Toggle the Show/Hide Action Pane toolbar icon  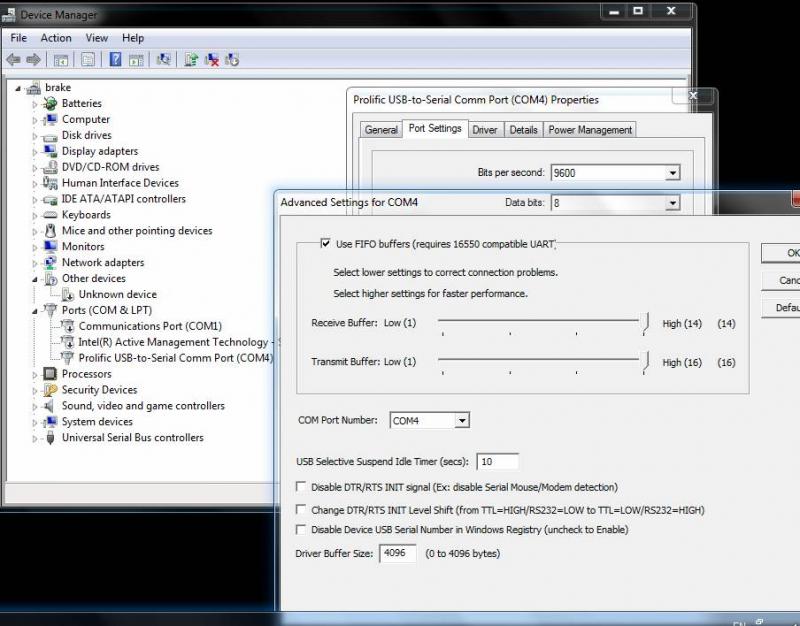click(x=136, y=60)
